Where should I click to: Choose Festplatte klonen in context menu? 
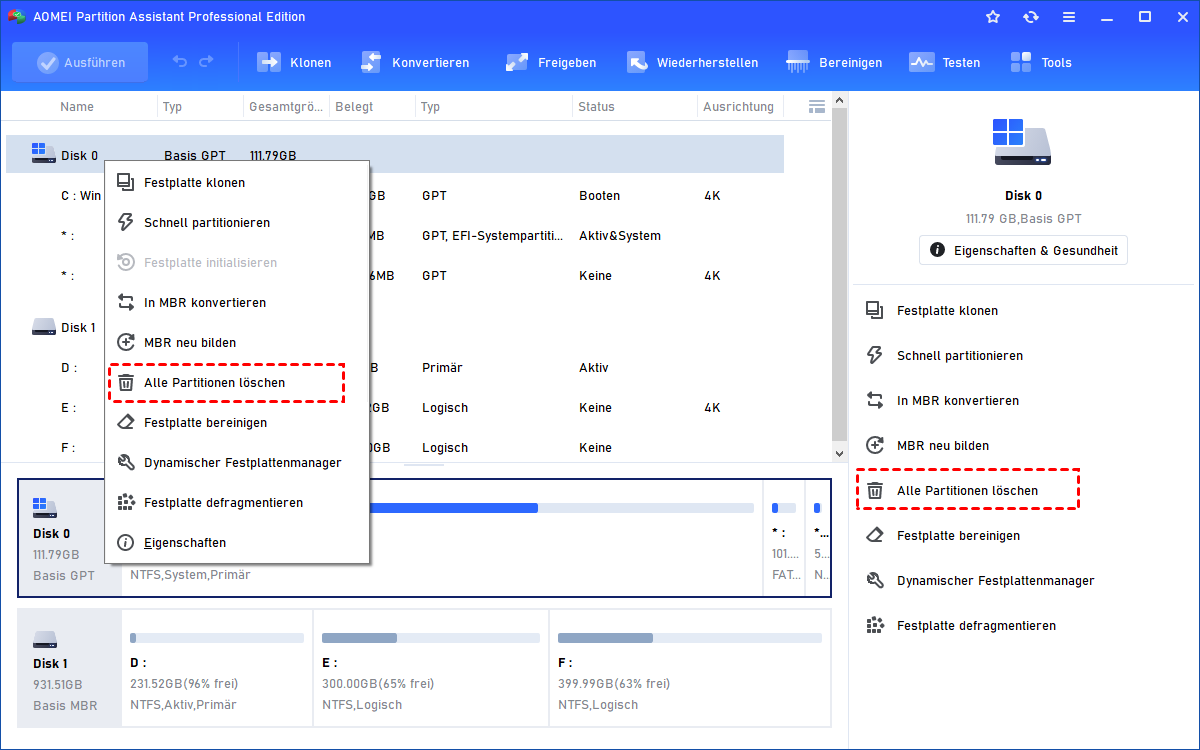click(236, 182)
